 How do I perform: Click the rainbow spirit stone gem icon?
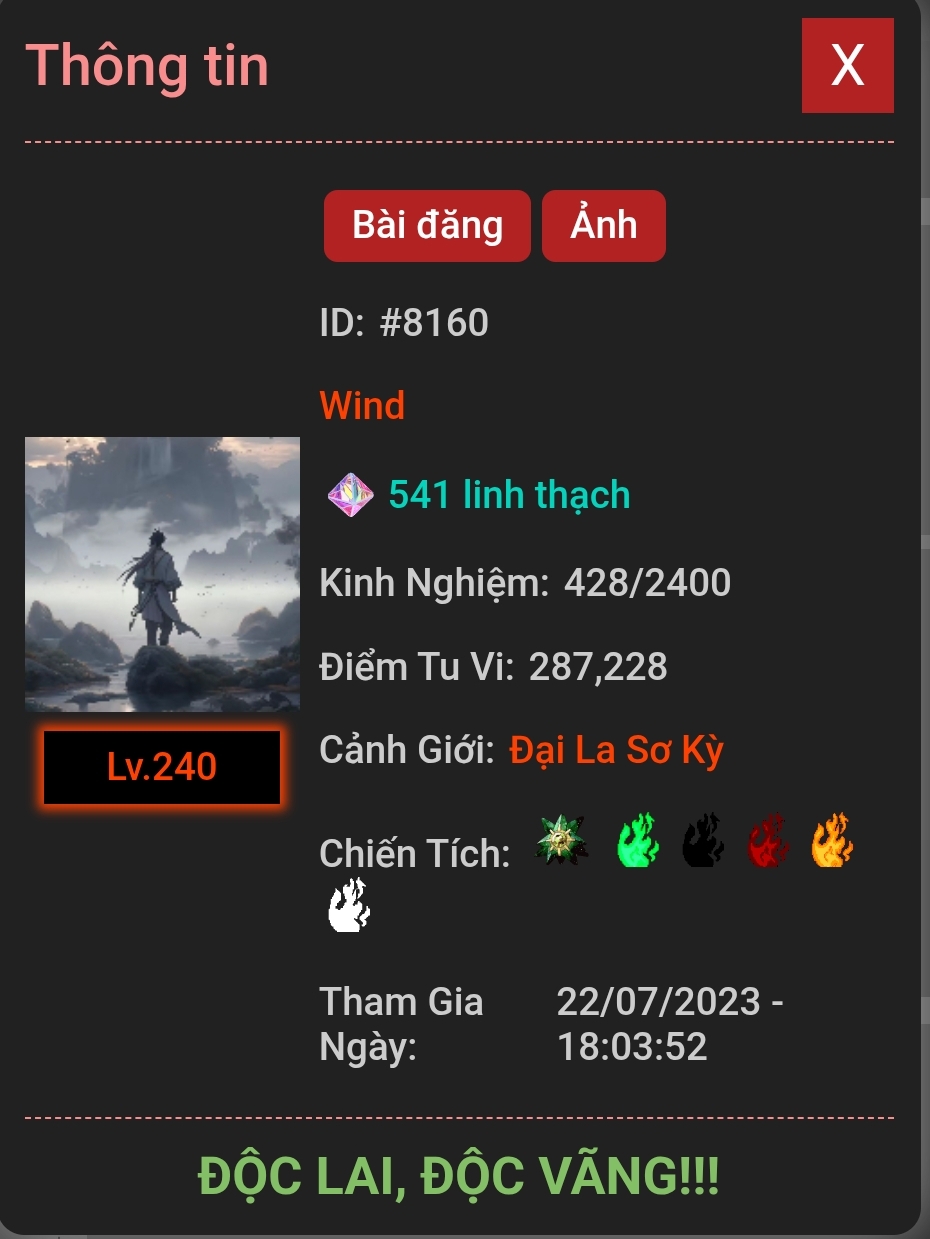coord(350,495)
